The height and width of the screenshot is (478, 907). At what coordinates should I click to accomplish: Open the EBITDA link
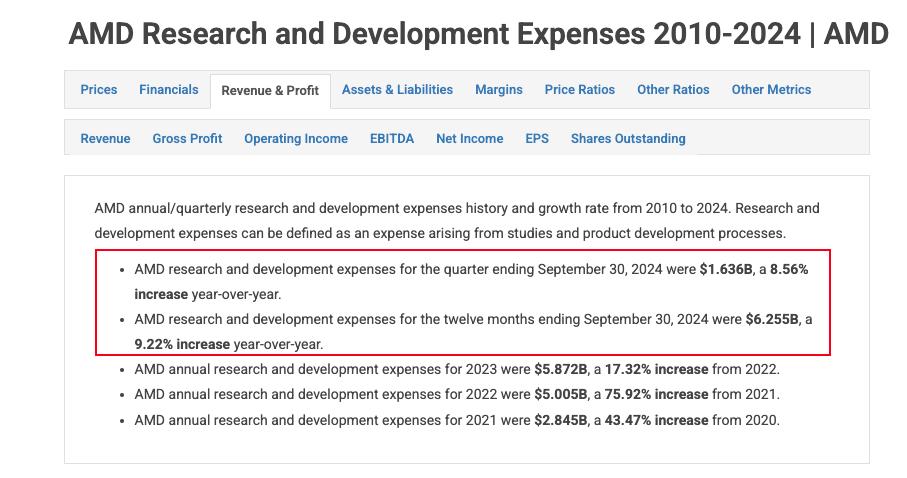(x=392, y=139)
